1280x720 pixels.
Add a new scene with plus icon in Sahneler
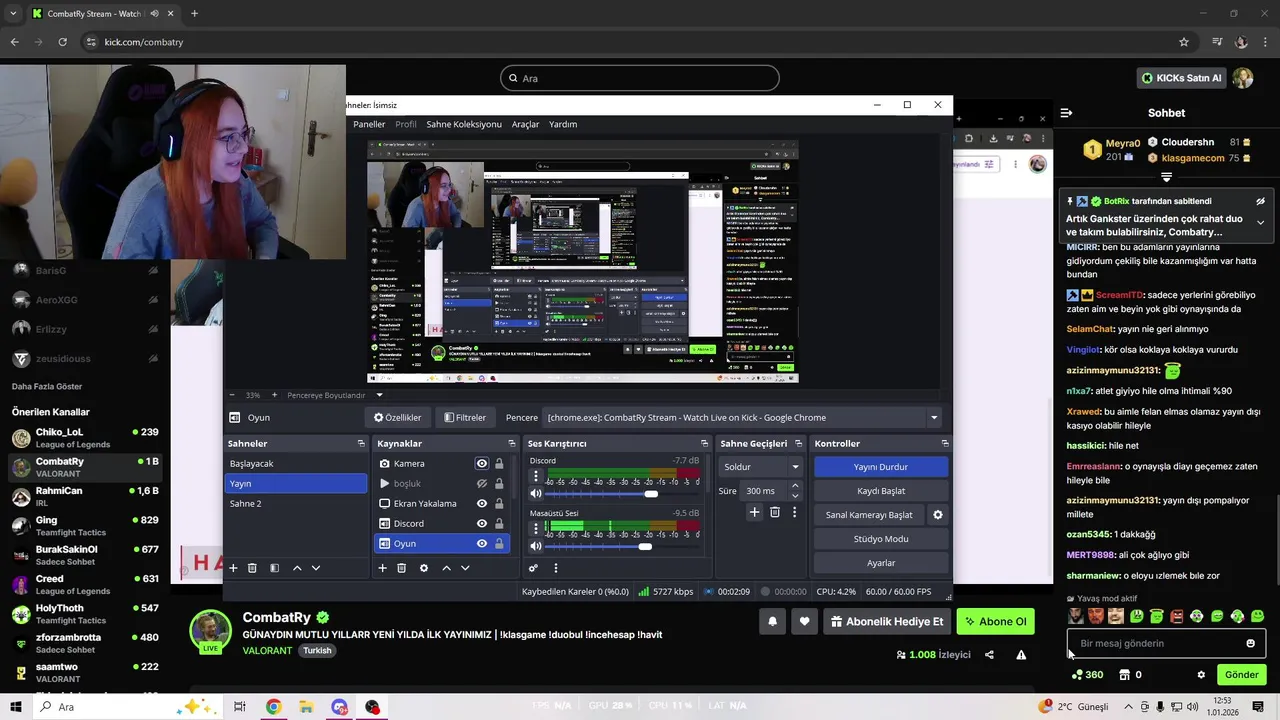pyautogui.click(x=233, y=568)
